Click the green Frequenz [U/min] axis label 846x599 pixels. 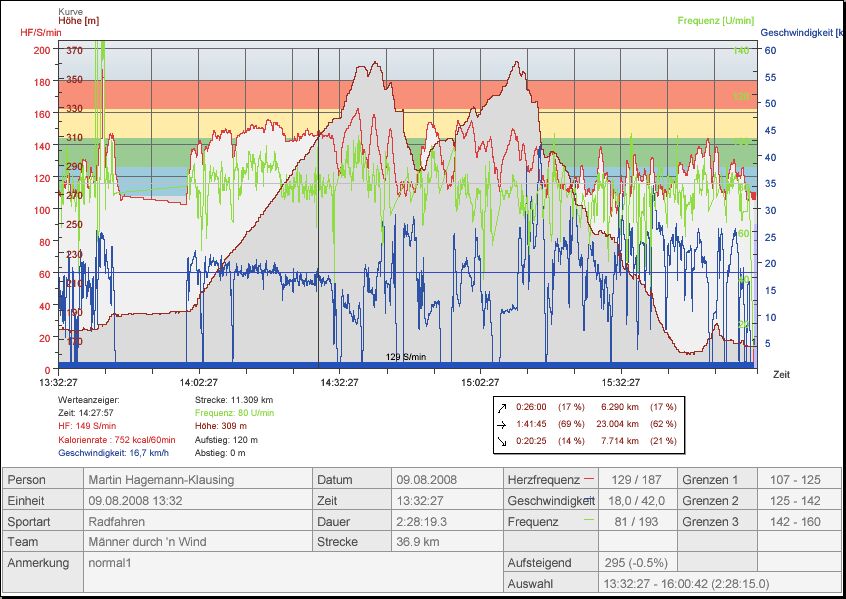(x=714, y=20)
